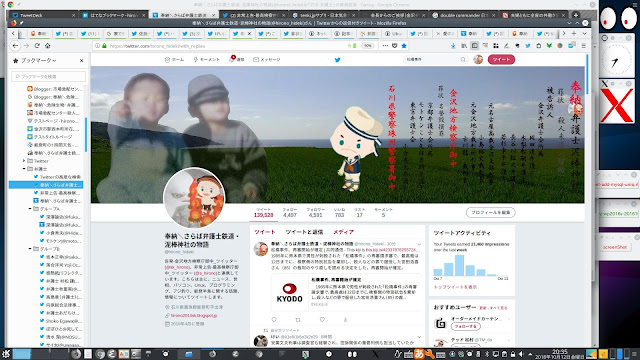Open the KYODO news link card thumbnail
The width and height of the screenshot is (640, 360).
click(x=289, y=292)
